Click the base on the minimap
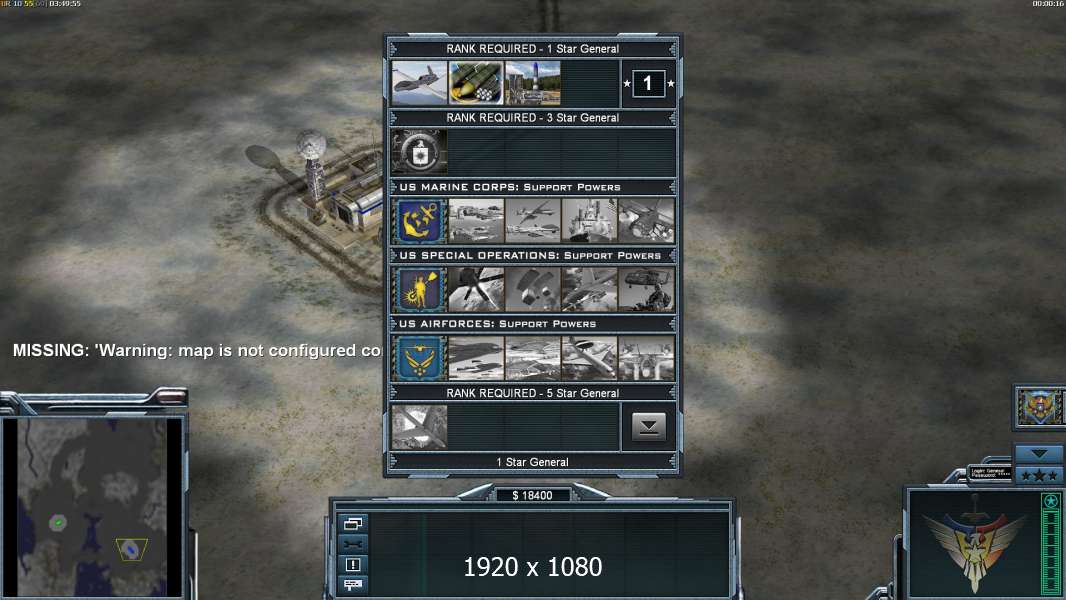Image resolution: width=1066 pixels, height=600 pixels. coord(130,548)
